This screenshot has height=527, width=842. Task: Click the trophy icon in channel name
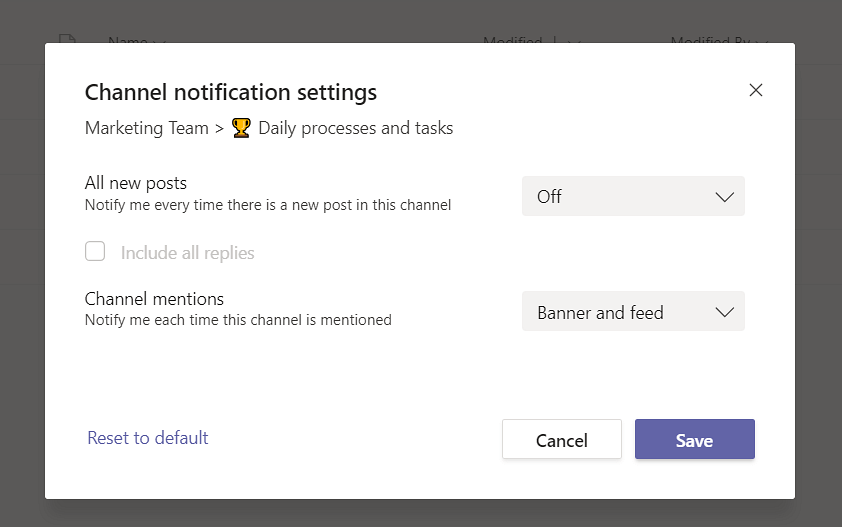point(240,128)
